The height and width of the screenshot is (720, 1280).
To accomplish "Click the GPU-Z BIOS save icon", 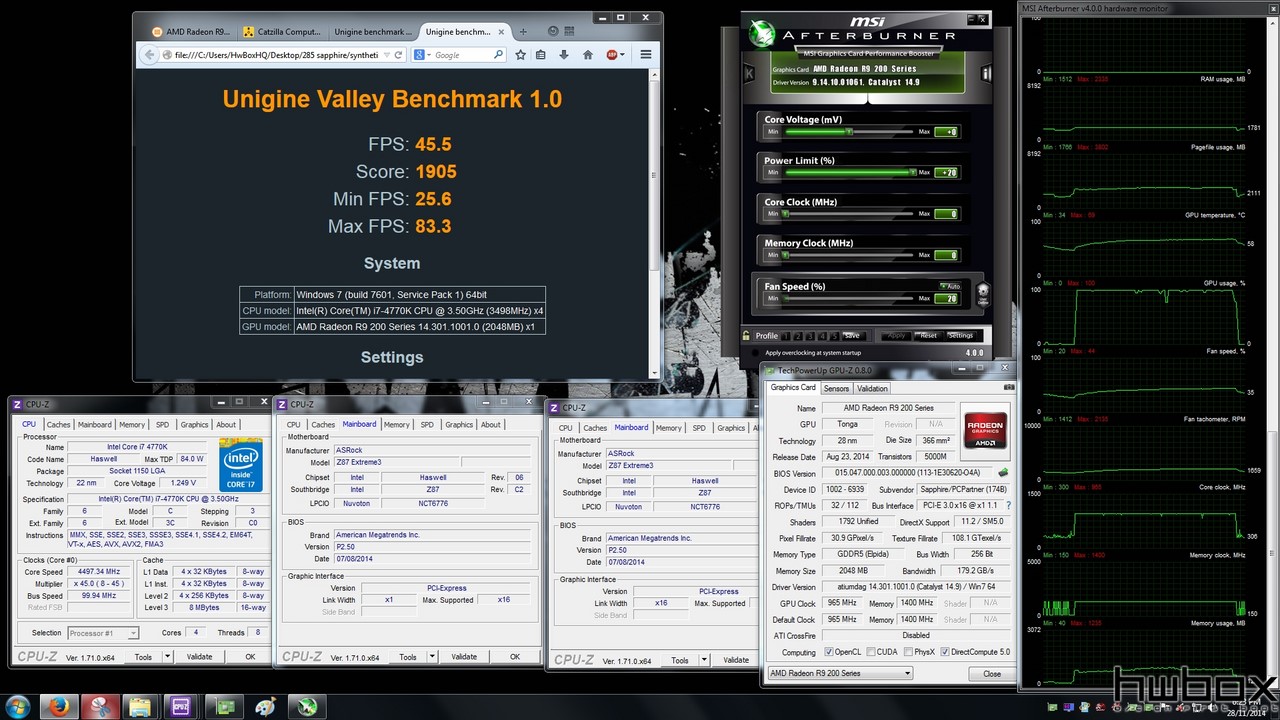I will (x=1003, y=473).
